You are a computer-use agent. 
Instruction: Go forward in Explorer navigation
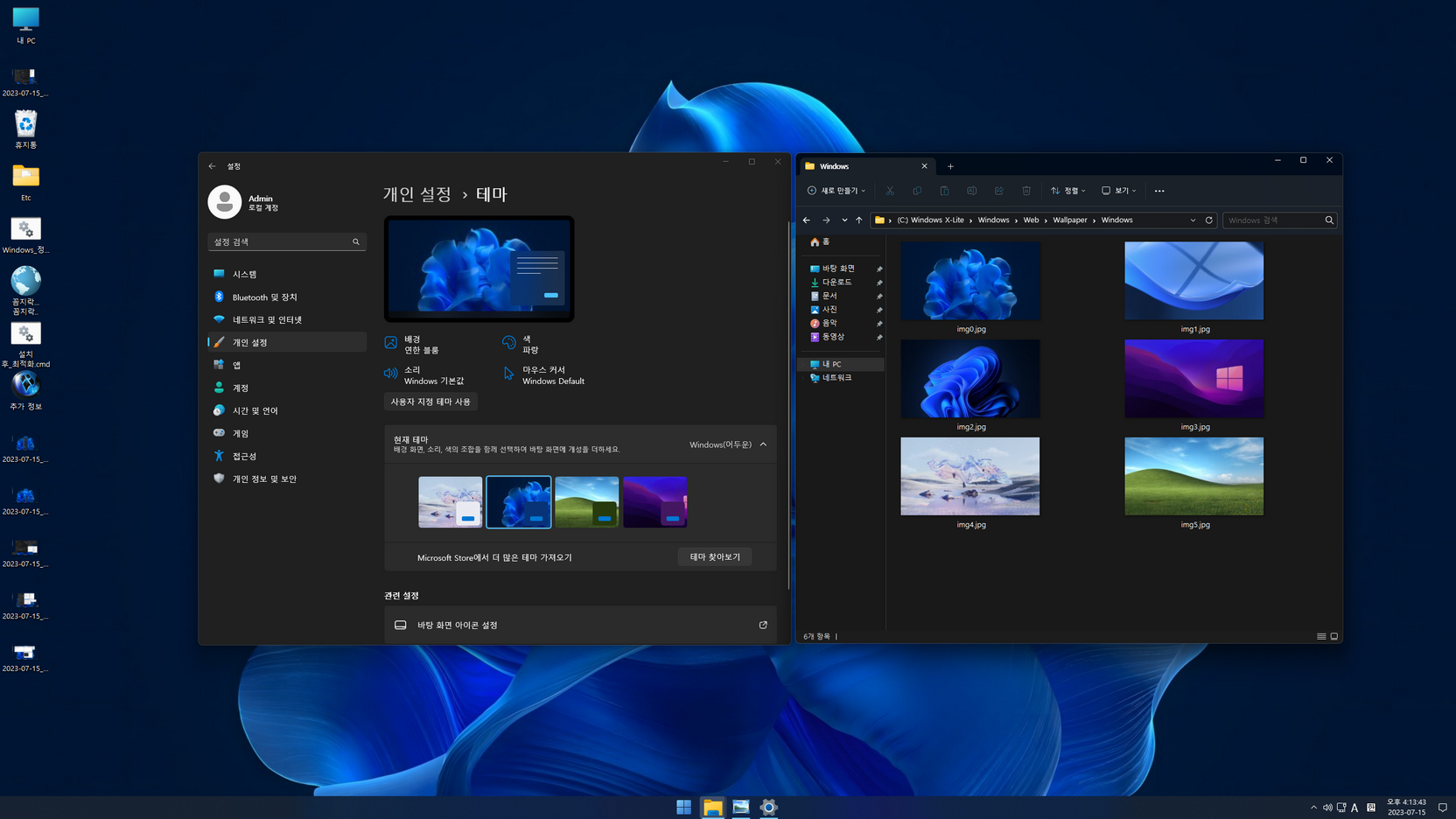826,220
